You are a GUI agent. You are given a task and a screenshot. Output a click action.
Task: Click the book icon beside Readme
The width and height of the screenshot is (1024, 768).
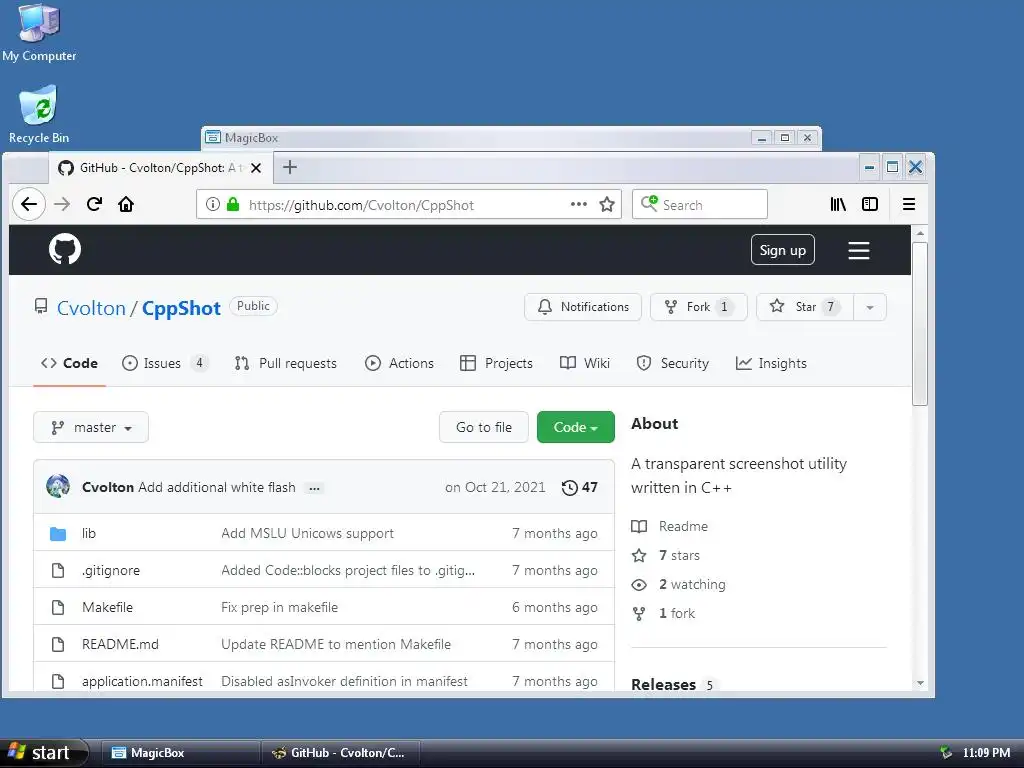click(639, 526)
